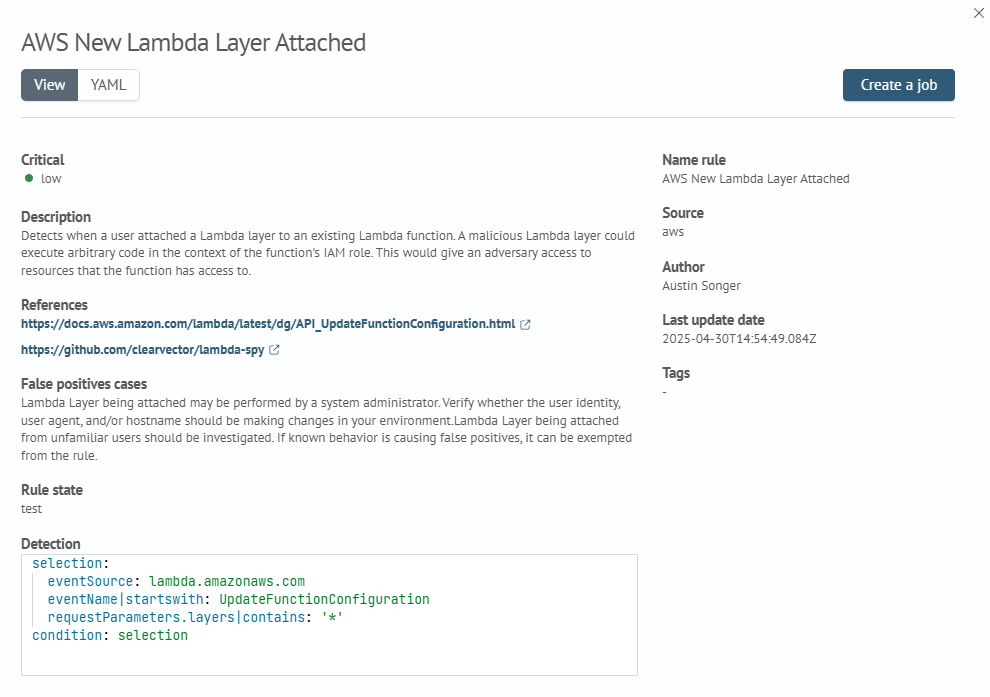Click the Rule state value test
Image resolution: width=990 pixels, height=697 pixels.
tap(31, 509)
